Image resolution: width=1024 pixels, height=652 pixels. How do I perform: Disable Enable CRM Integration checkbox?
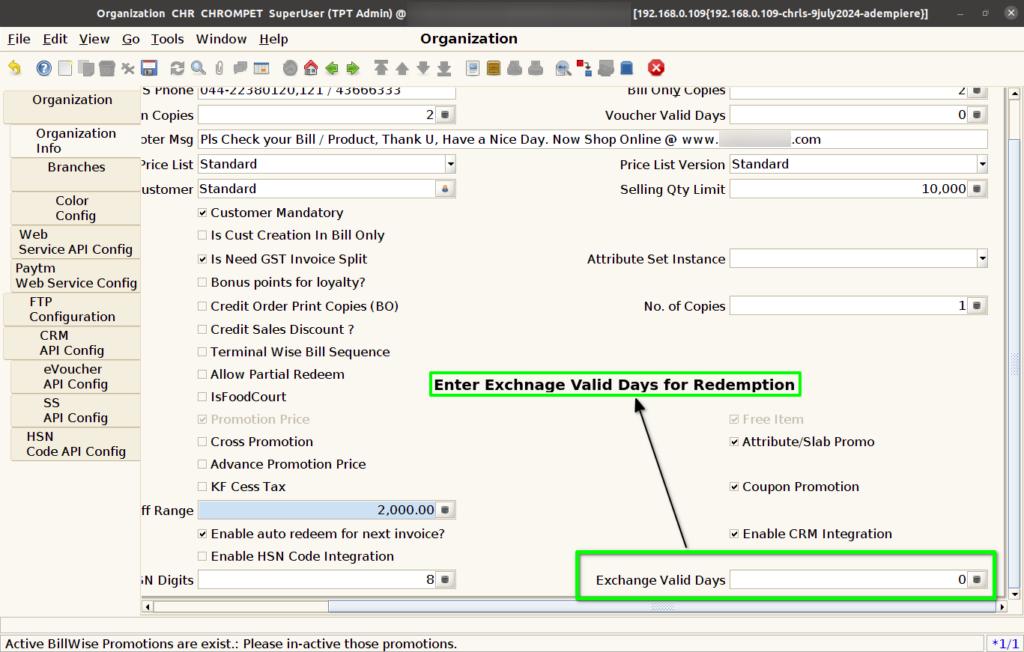click(x=734, y=534)
